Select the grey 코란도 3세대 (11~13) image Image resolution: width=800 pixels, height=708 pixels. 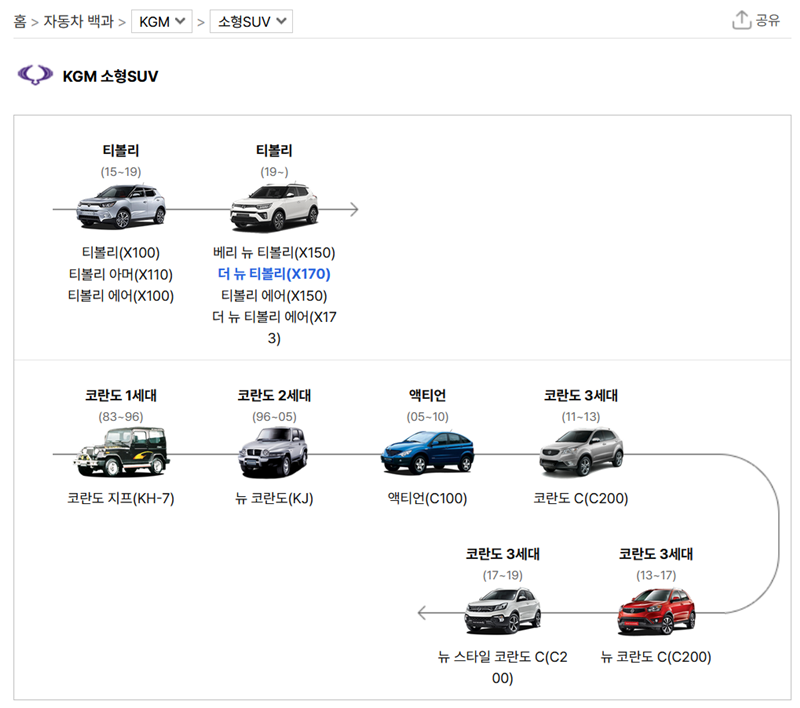[581, 452]
